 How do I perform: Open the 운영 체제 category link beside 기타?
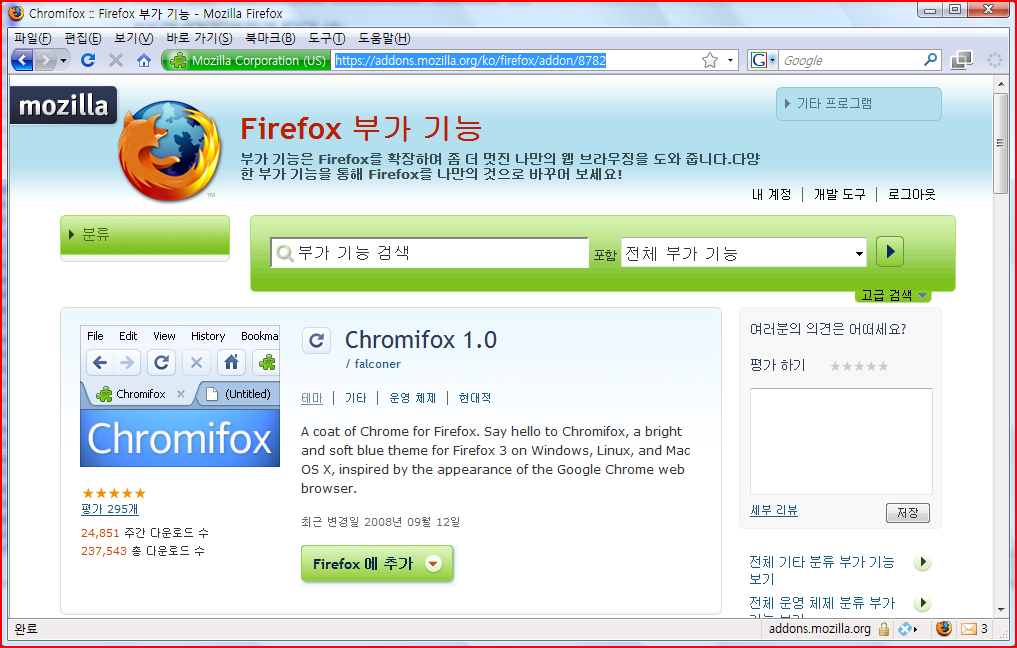tap(413, 398)
